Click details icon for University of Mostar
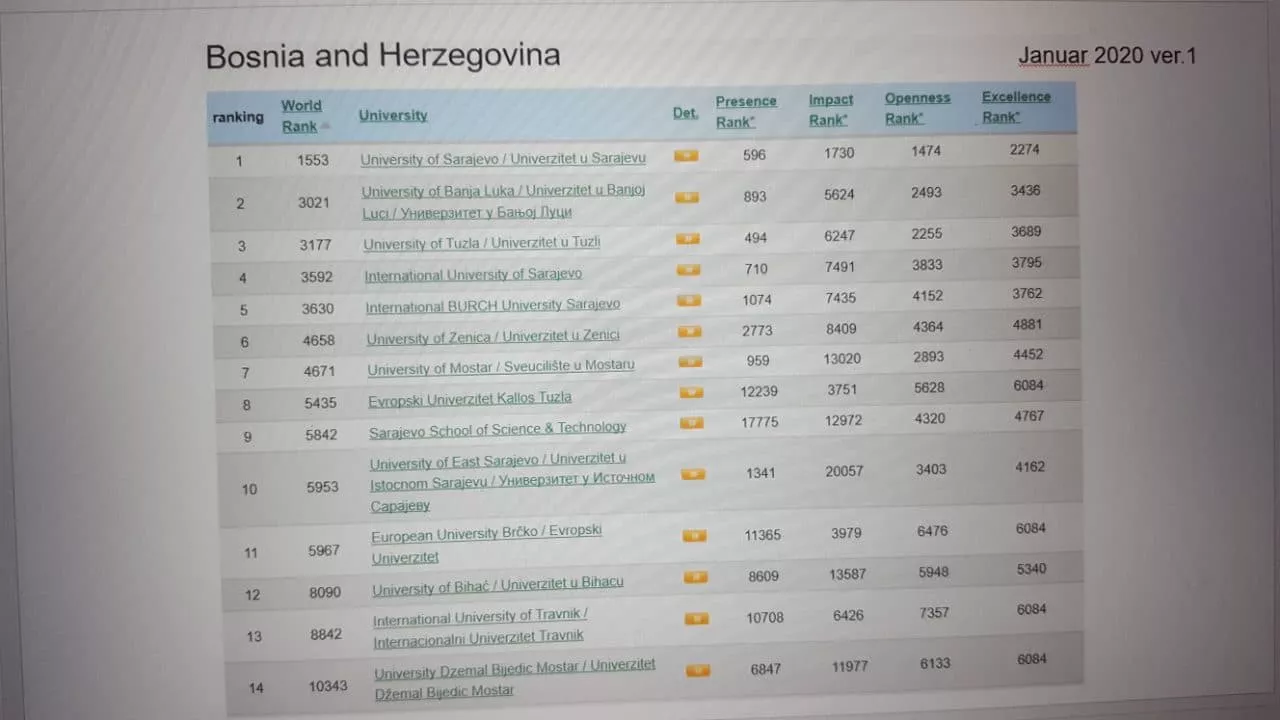This screenshot has width=1280, height=720. (690, 362)
